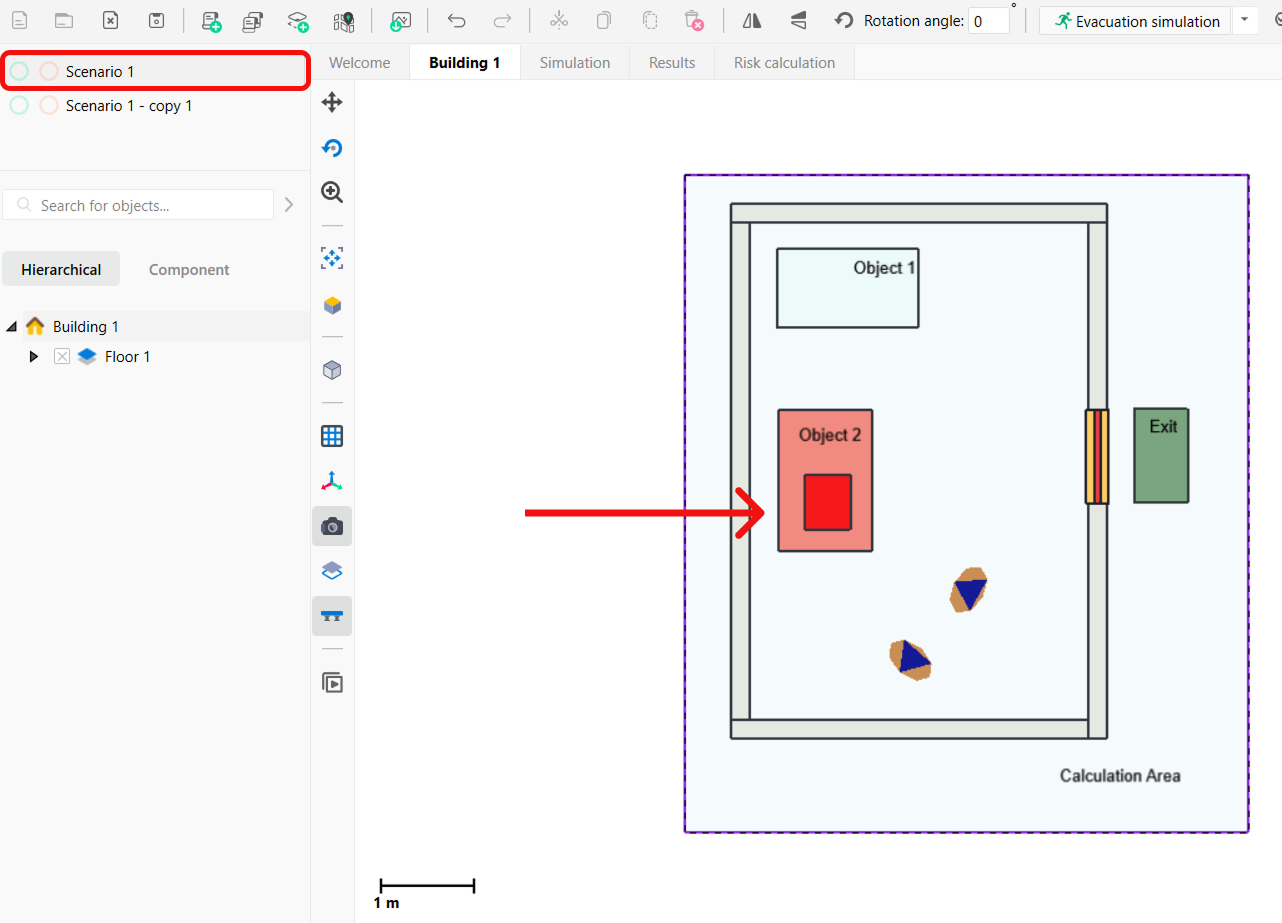The image size is (1282, 923).
Task: Switch to Component view button
Action: click(x=189, y=270)
